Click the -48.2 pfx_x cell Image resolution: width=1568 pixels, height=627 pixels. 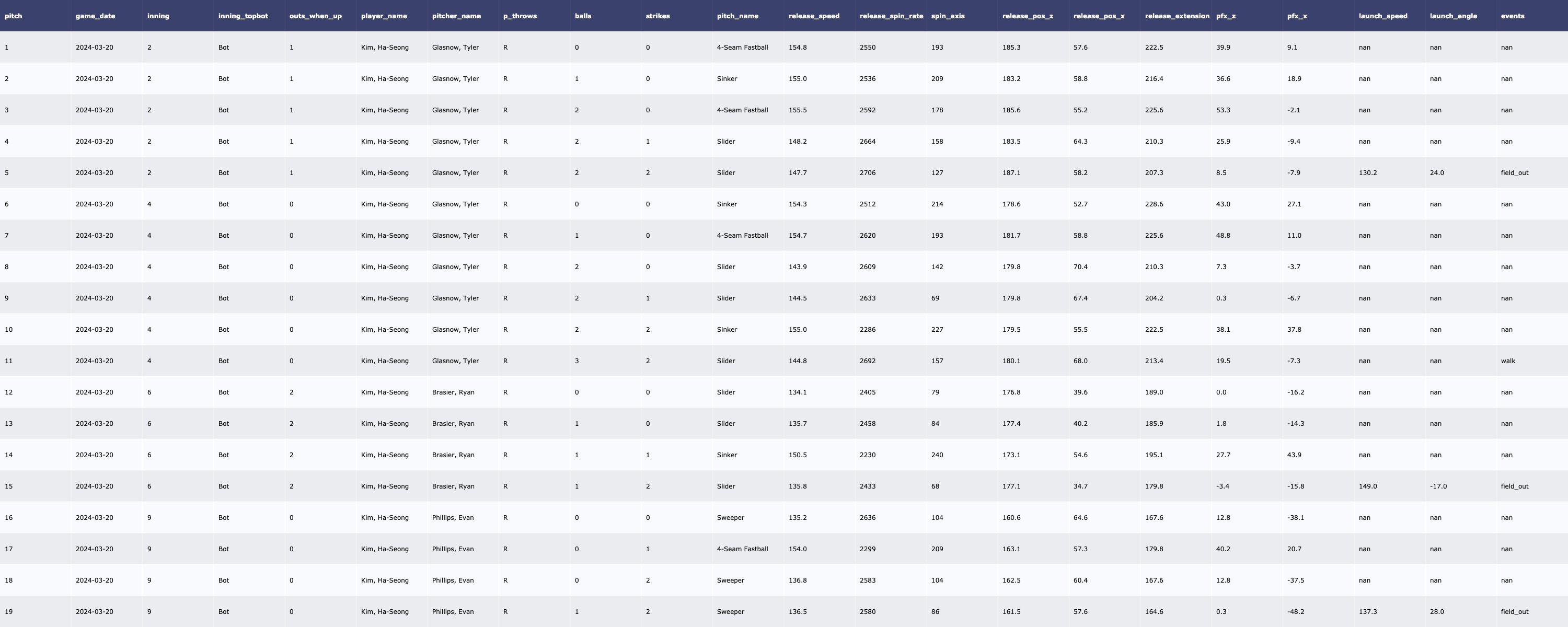(1295, 612)
